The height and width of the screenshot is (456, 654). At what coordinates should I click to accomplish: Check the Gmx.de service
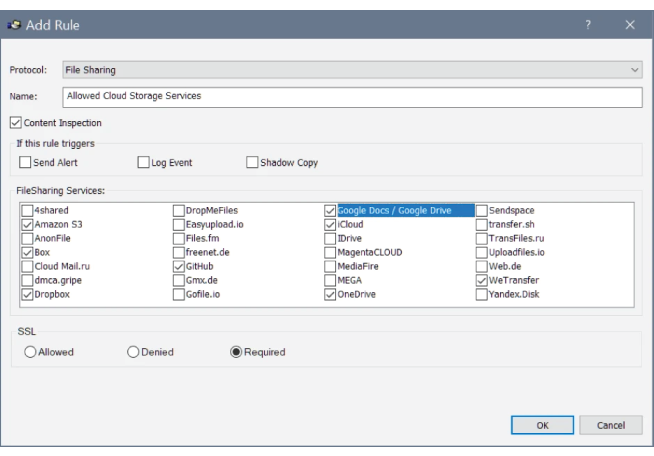click(x=179, y=280)
